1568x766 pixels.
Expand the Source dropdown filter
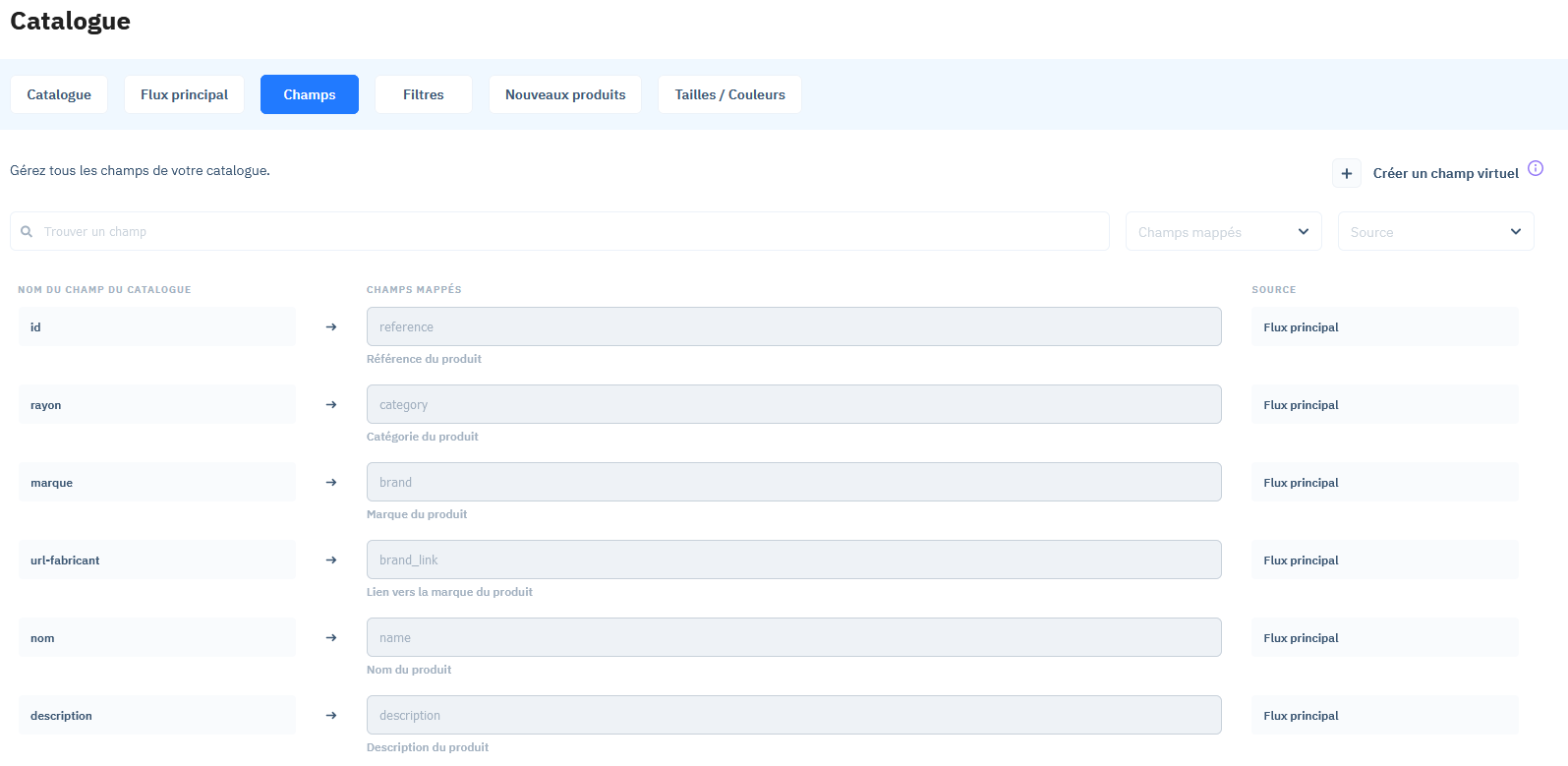point(1435,232)
